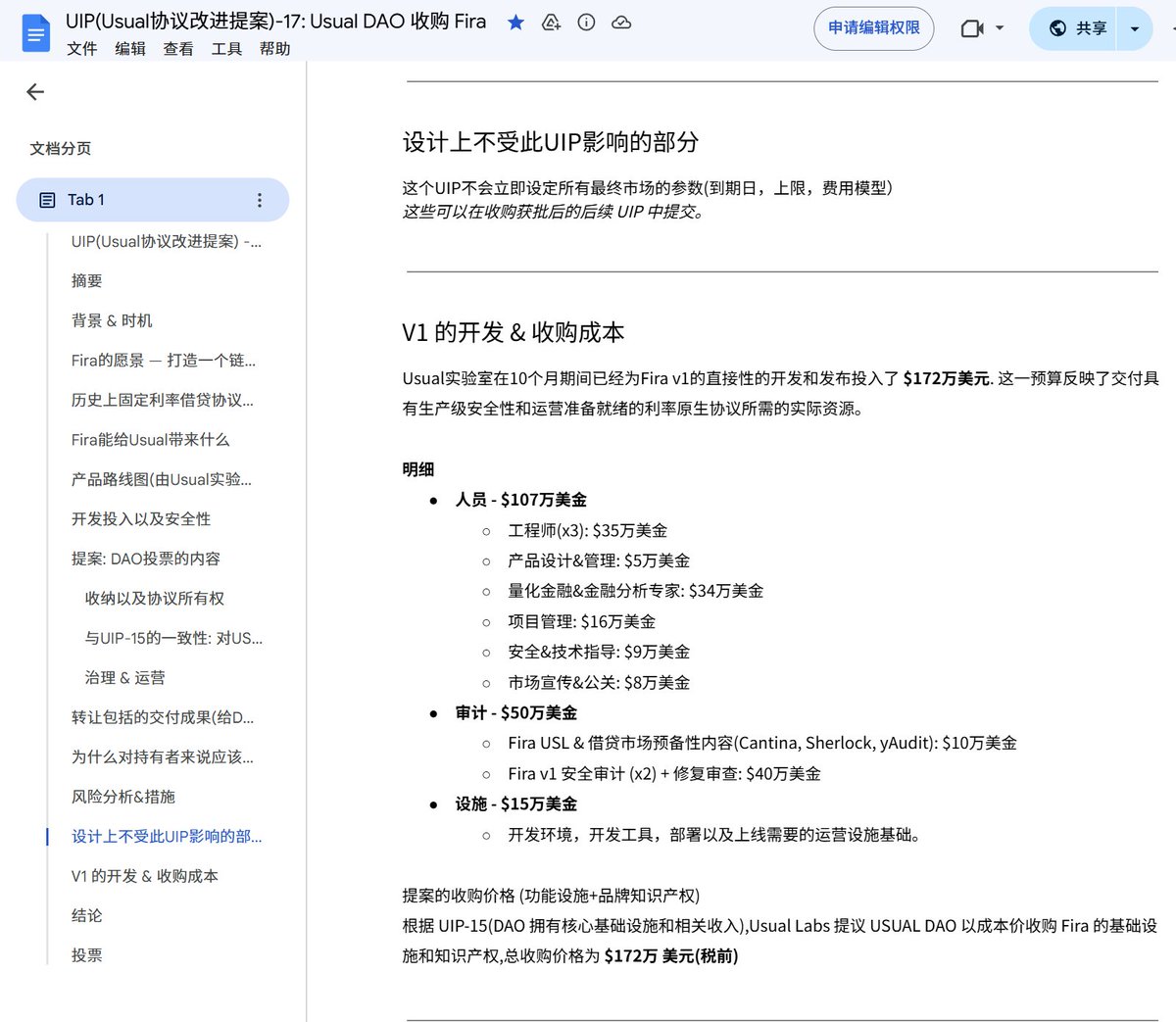This screenshot has height=1022, width=1176.
Task: Go to V1 的开发 & 收购成本 outline item
Action: point(145,876)
